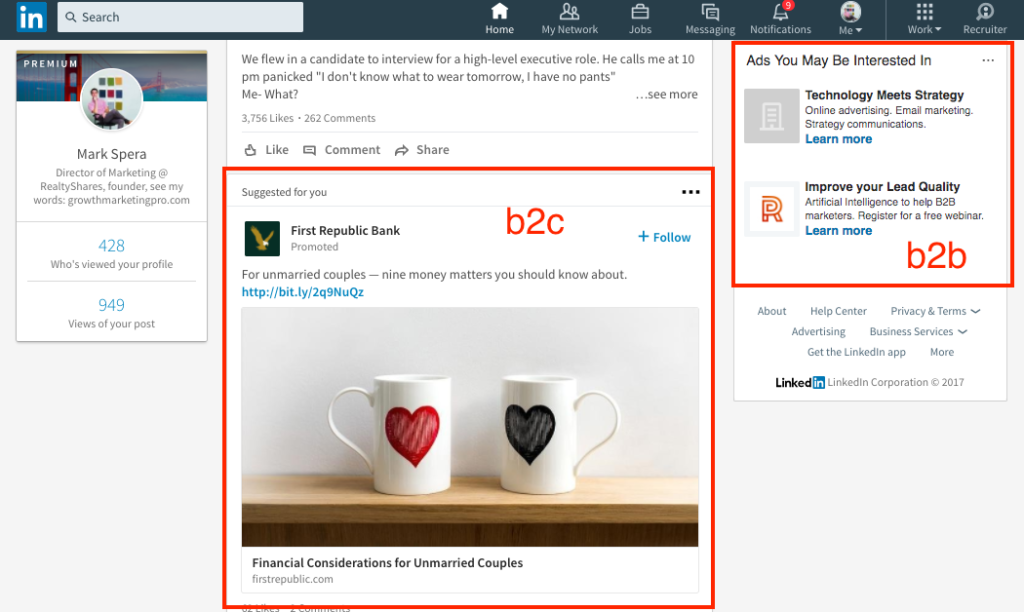The height and width of the screenshot is (612, 1024).
Task: Open First Republic Bank company name
Action: pos(345,231)
